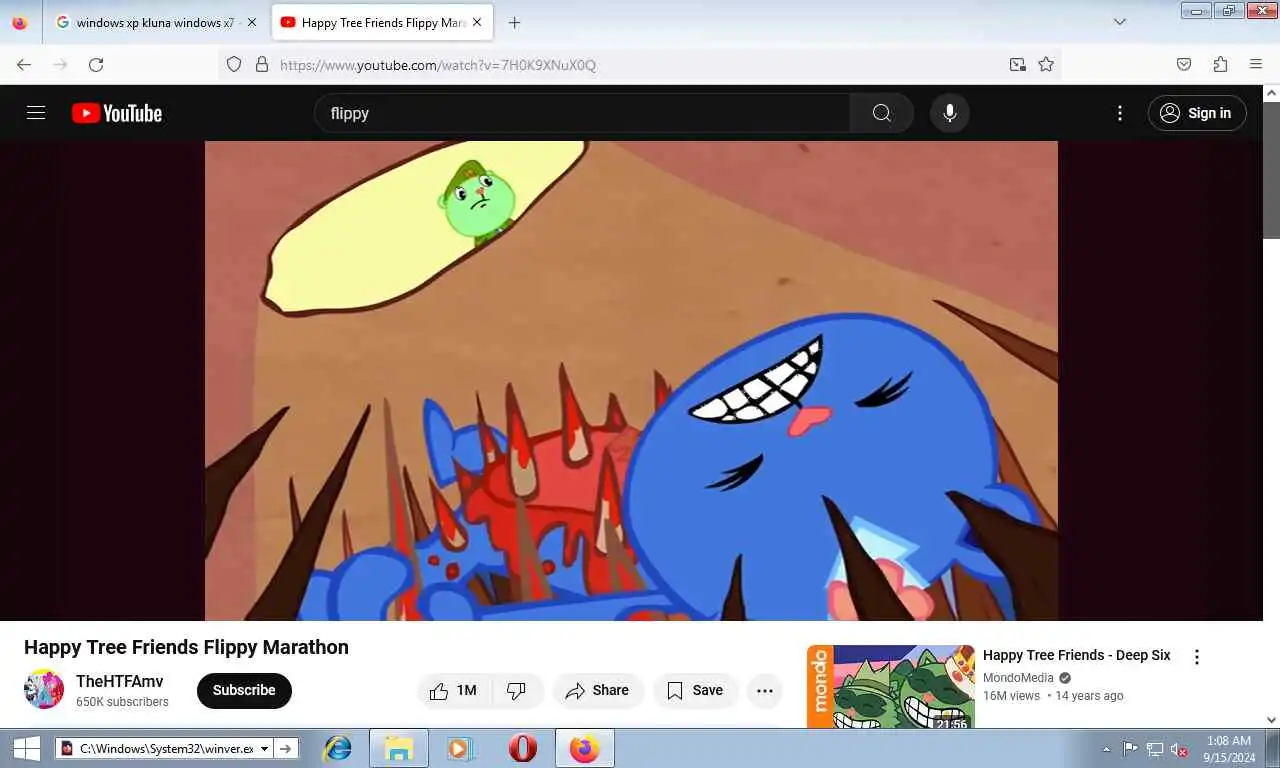Expand the list all tabs dropdown
The height and width of the screenshot is (768, 1280).
[x=1120, y=22]
